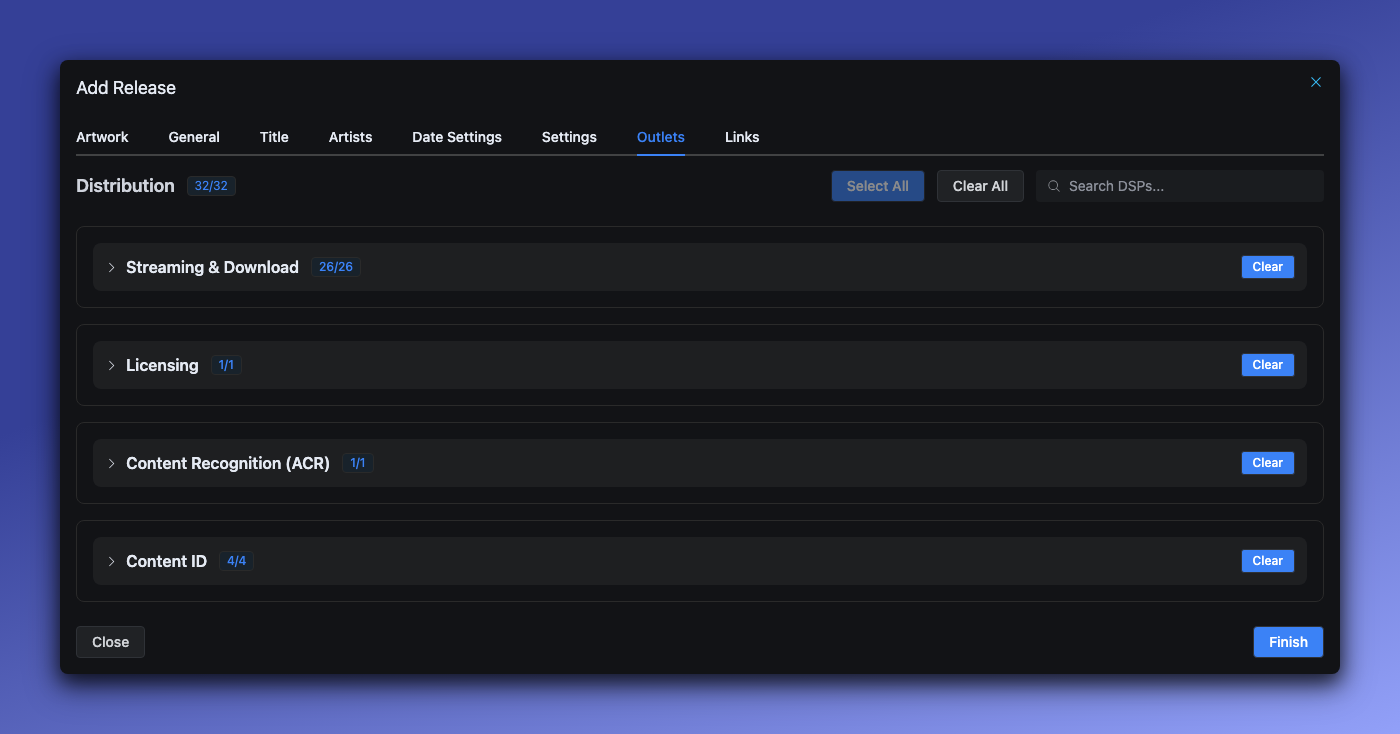Open the Settings tab
Viewport: 1400px width, 734px height.
point(569,137)
